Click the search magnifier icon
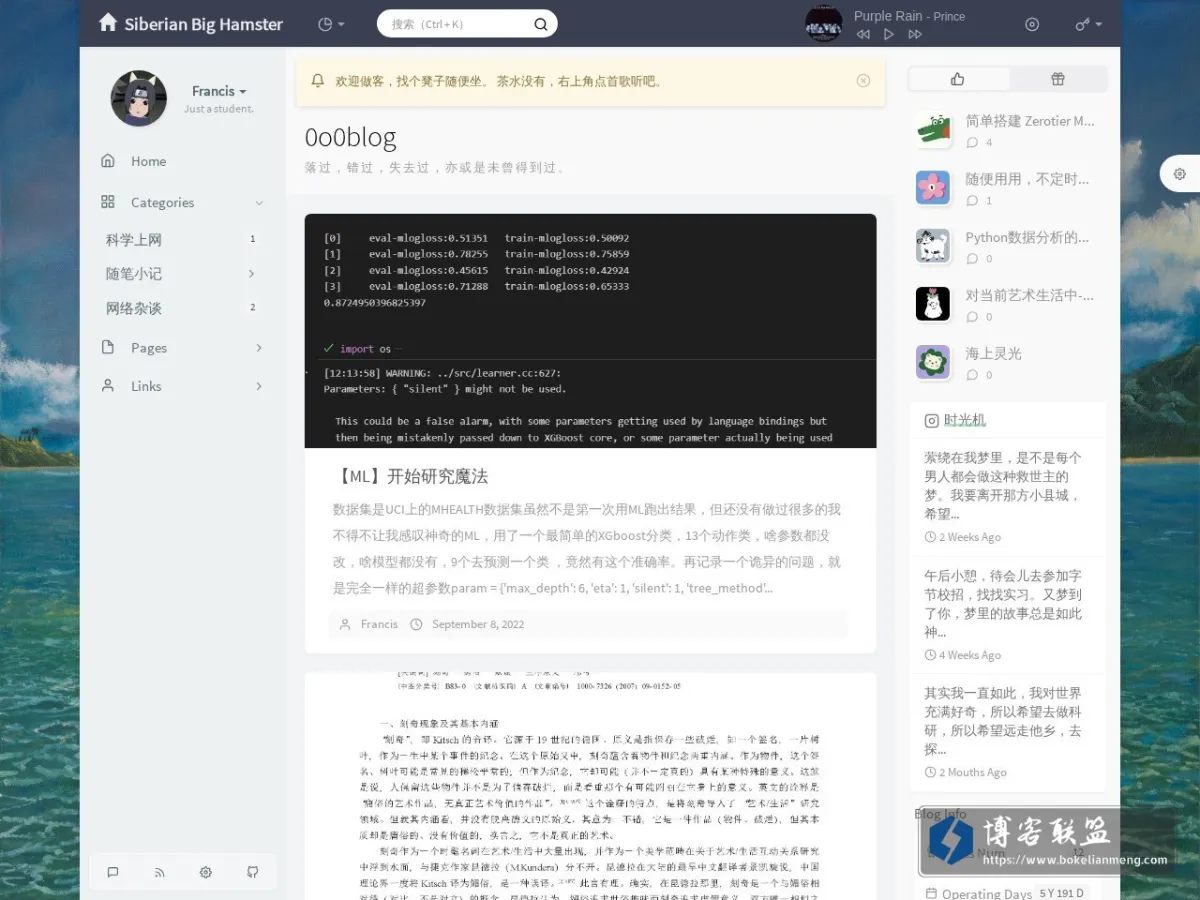 point(541,24)
